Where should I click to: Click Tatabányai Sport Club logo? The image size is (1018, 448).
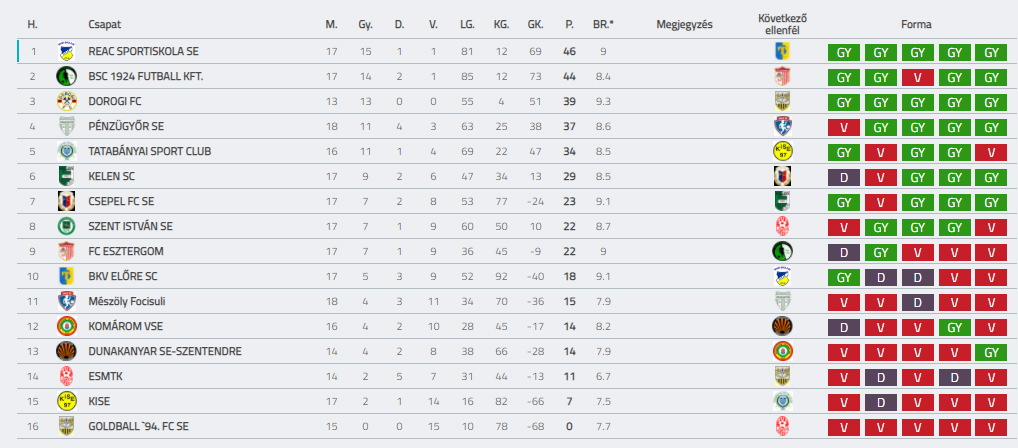65,151
